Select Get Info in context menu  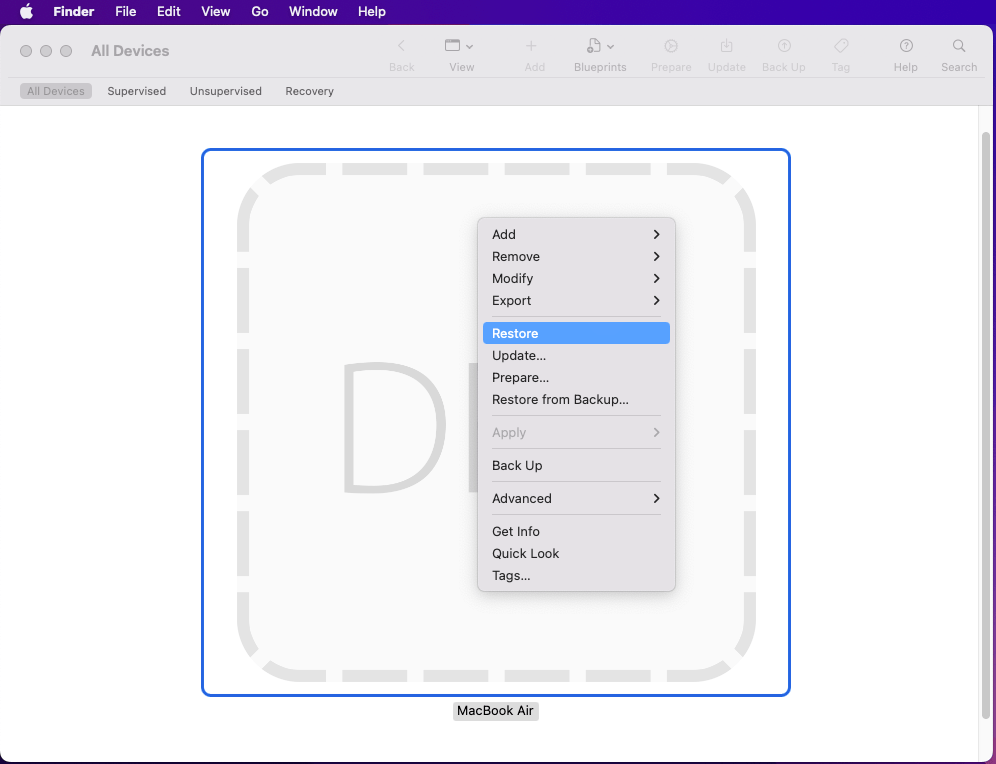(516, 531)
